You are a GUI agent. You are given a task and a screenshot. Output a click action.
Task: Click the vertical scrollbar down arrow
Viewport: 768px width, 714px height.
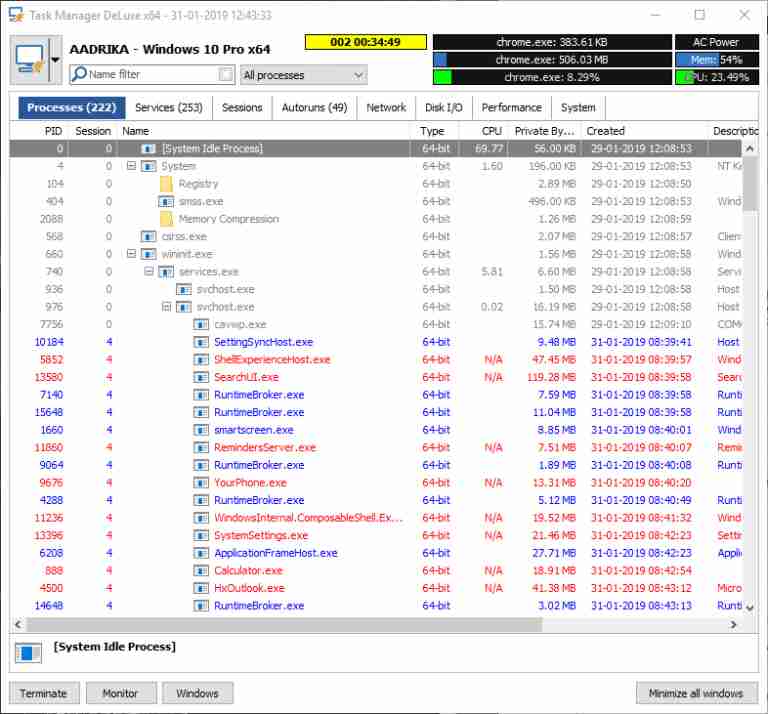pyautogui.click(x=750, y=608)
